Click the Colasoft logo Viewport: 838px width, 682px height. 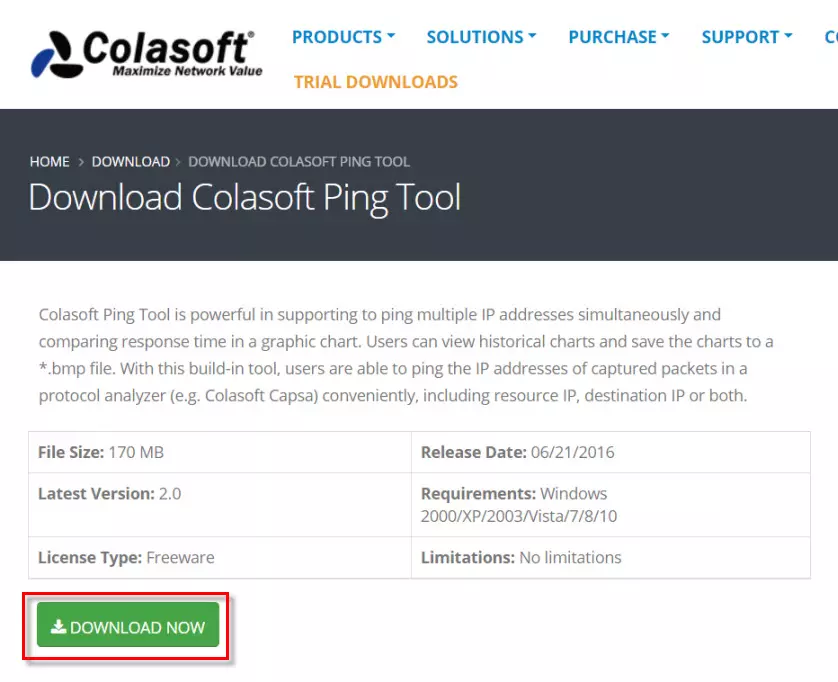pos(146,53)
